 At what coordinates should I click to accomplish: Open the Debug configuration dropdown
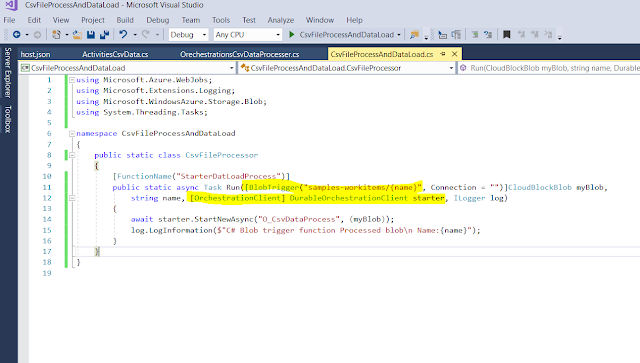pyautogui.click(x=189, y=35)
